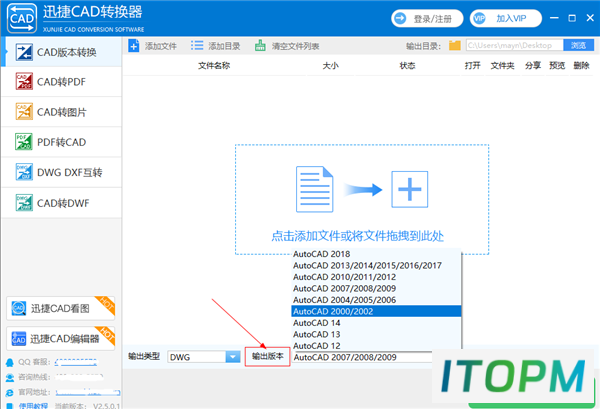Choose AutoCAD 13 option
600x409 pixels.
point(376,334)
